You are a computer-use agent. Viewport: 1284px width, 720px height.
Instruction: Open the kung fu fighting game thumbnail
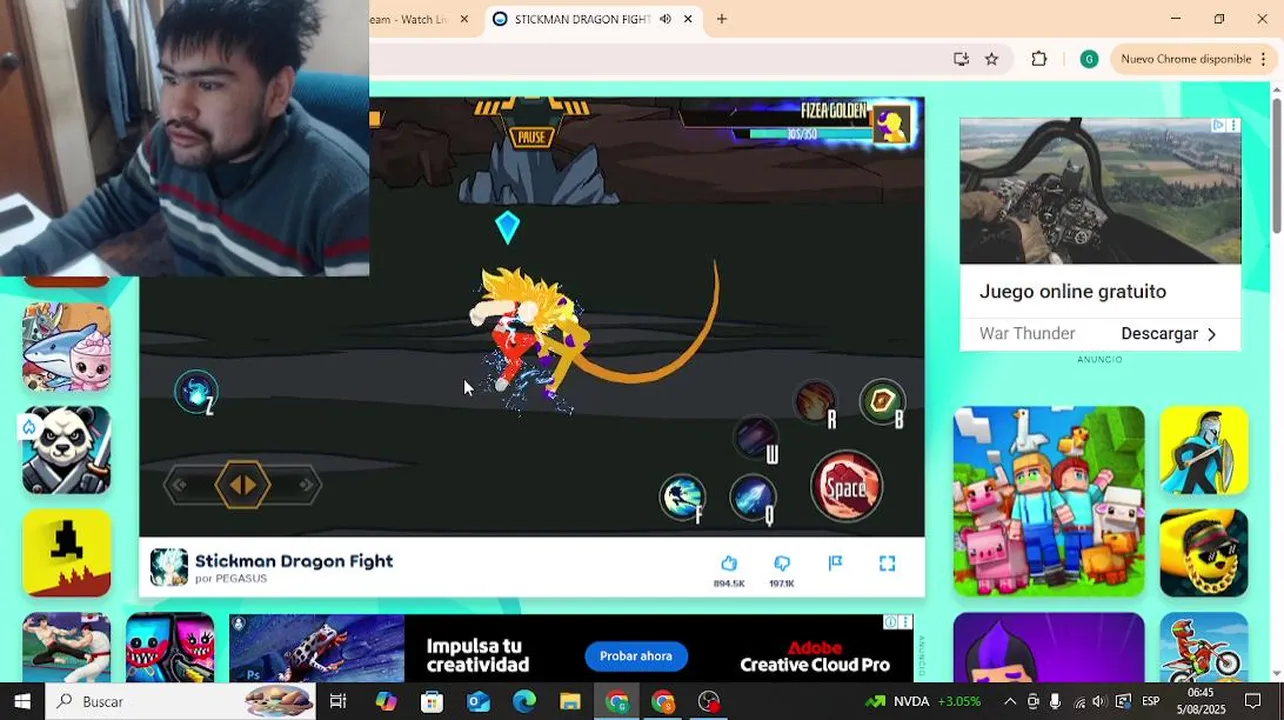67,647
